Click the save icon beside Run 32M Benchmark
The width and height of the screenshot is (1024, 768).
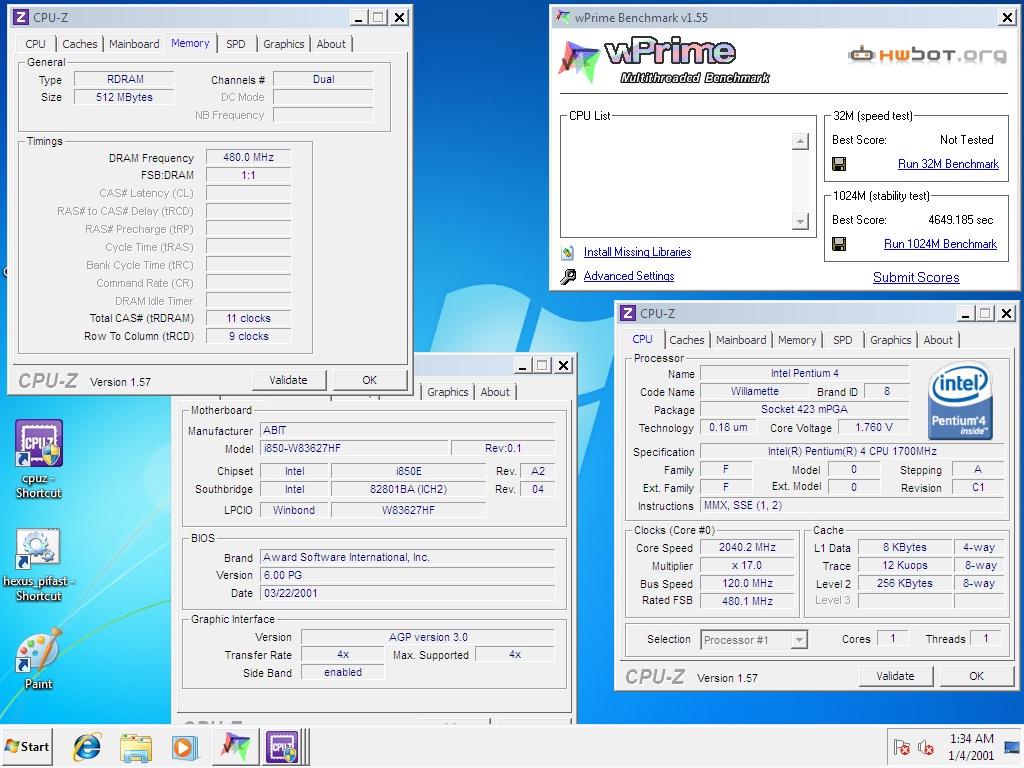tap(839, 164)
